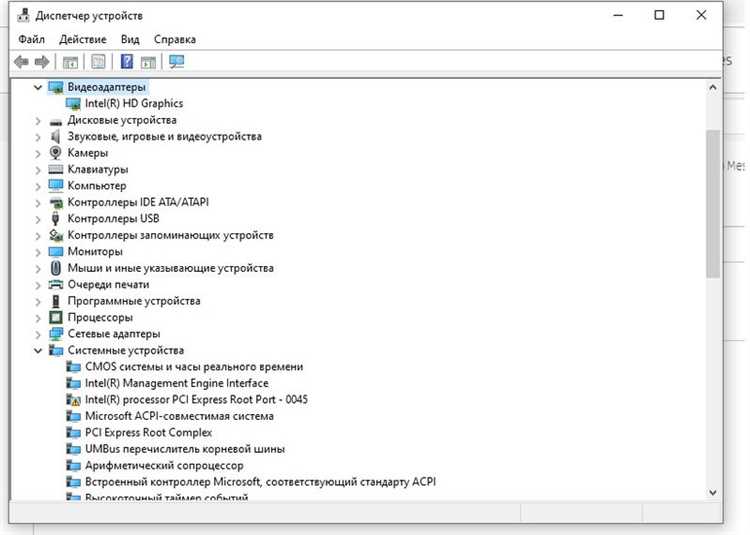This screenshot has height=535, width=750.
Task: Click the Device Manager title bar app icon
Action: pyautogui.click(x=23, y=16)
